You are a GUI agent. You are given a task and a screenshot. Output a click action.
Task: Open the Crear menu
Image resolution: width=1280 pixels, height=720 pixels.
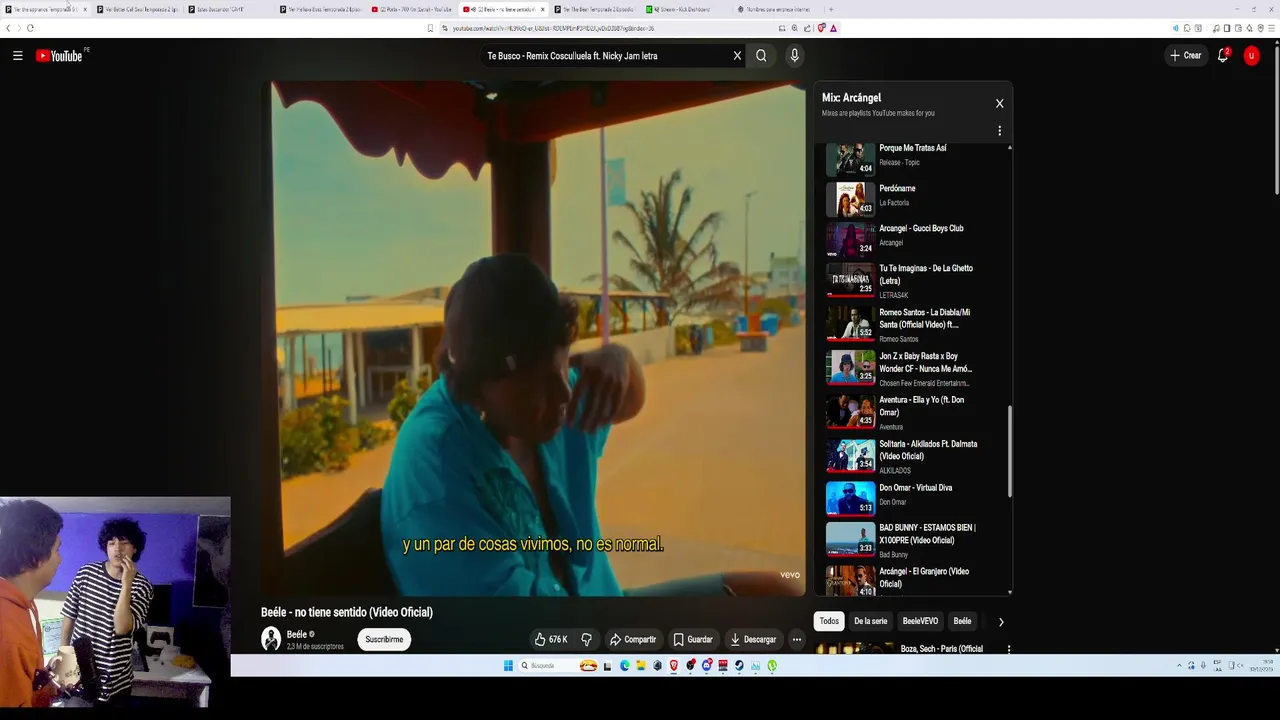point(1186,56)
